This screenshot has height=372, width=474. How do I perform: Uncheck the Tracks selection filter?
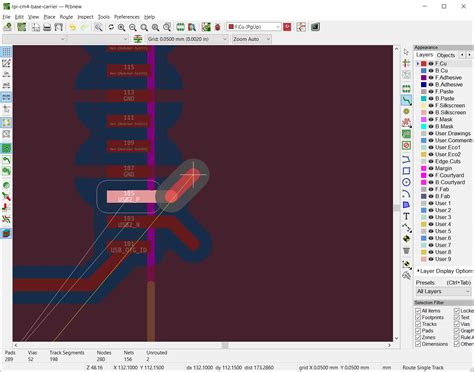(418, 324)
